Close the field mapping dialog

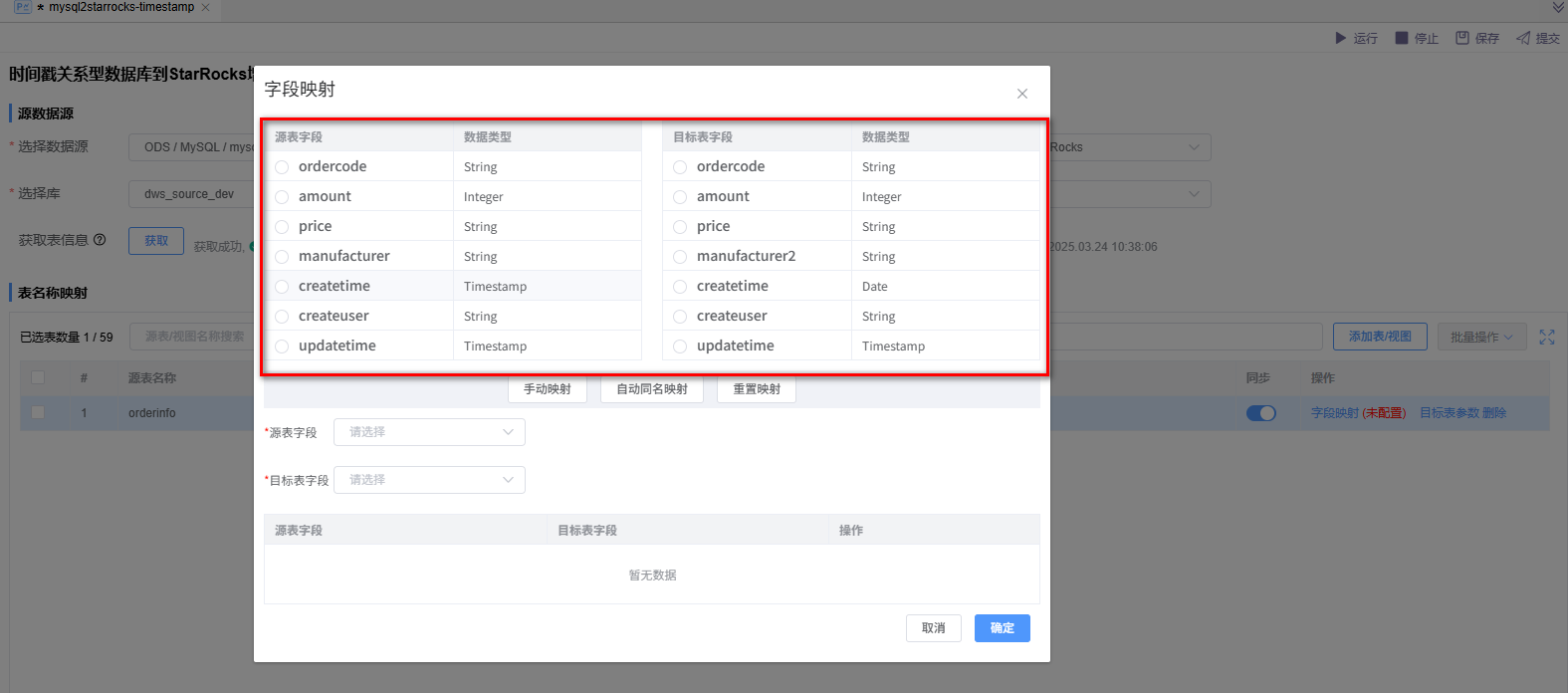click(1021, 94)
